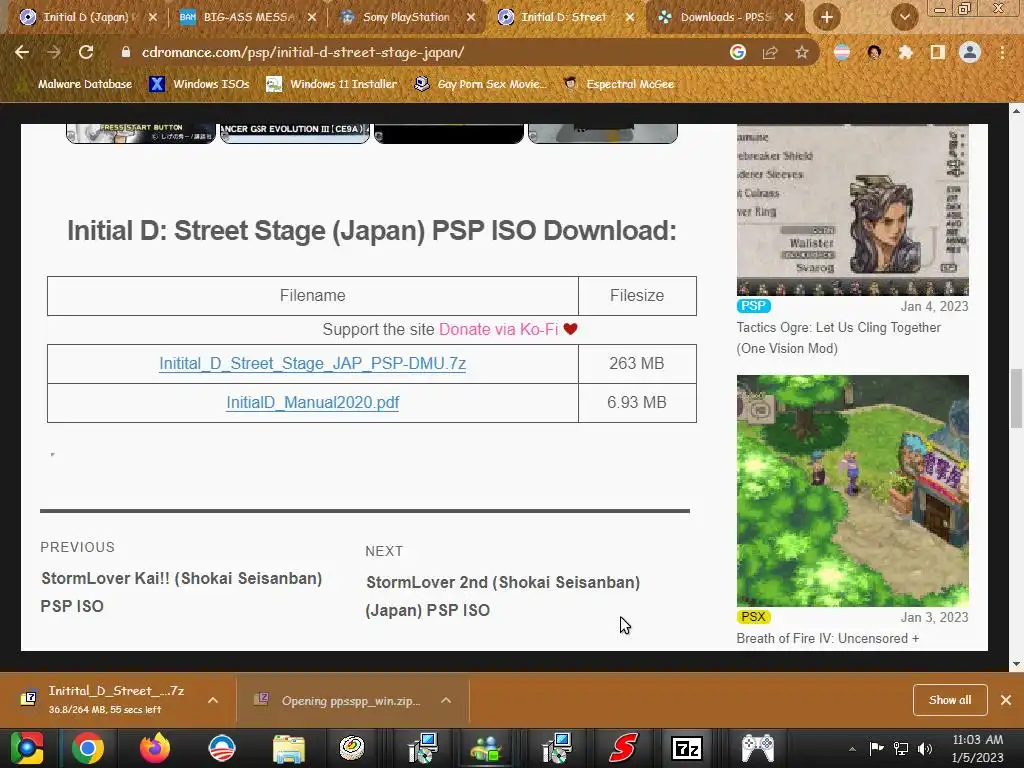Click the page vertical scrollbar thumb
Image resolution: width=1024 pixels, height=768 pixels.
pos(1016,398)
